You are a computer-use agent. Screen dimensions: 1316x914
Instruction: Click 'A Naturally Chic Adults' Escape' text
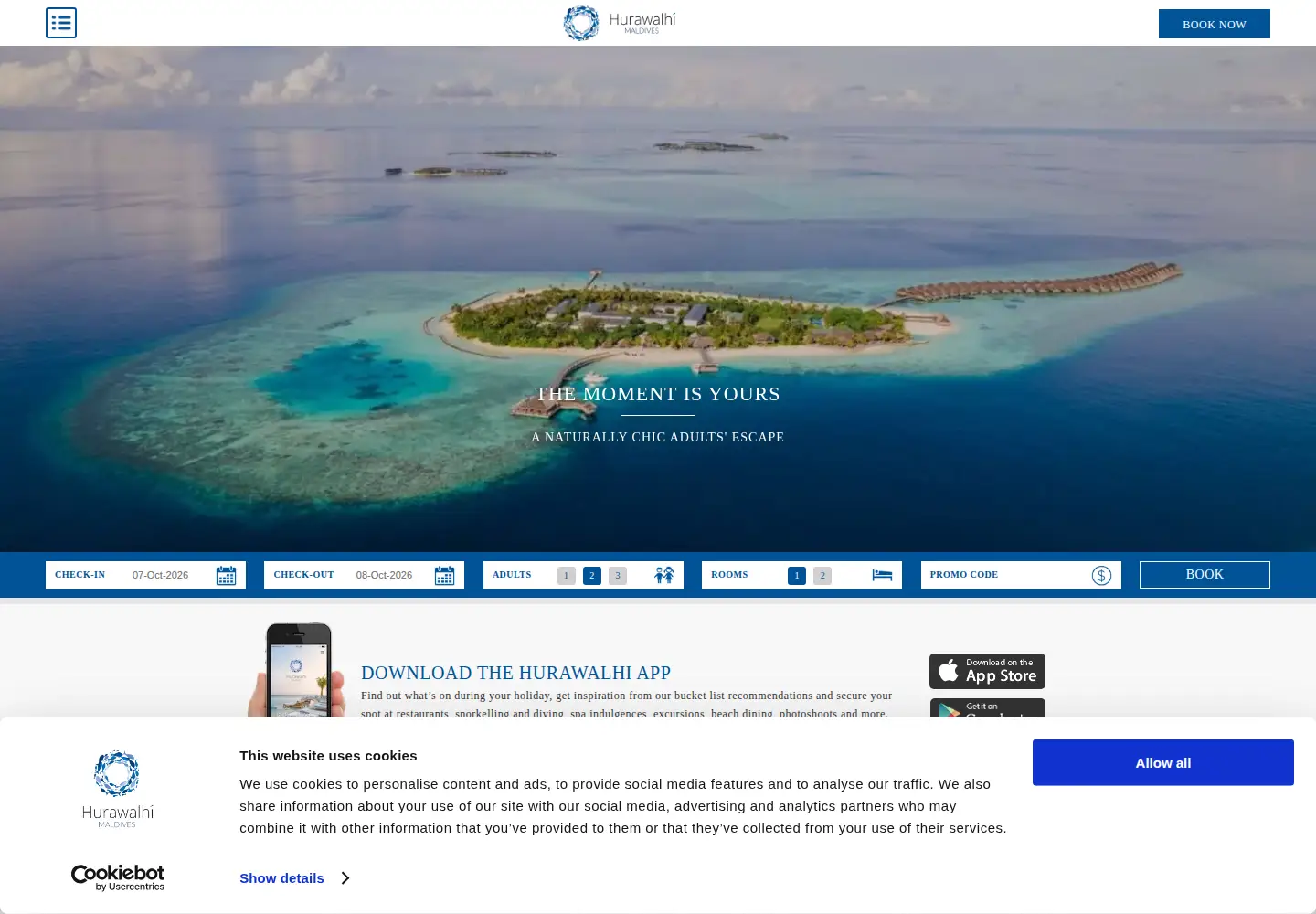click(x=658, y=437)
